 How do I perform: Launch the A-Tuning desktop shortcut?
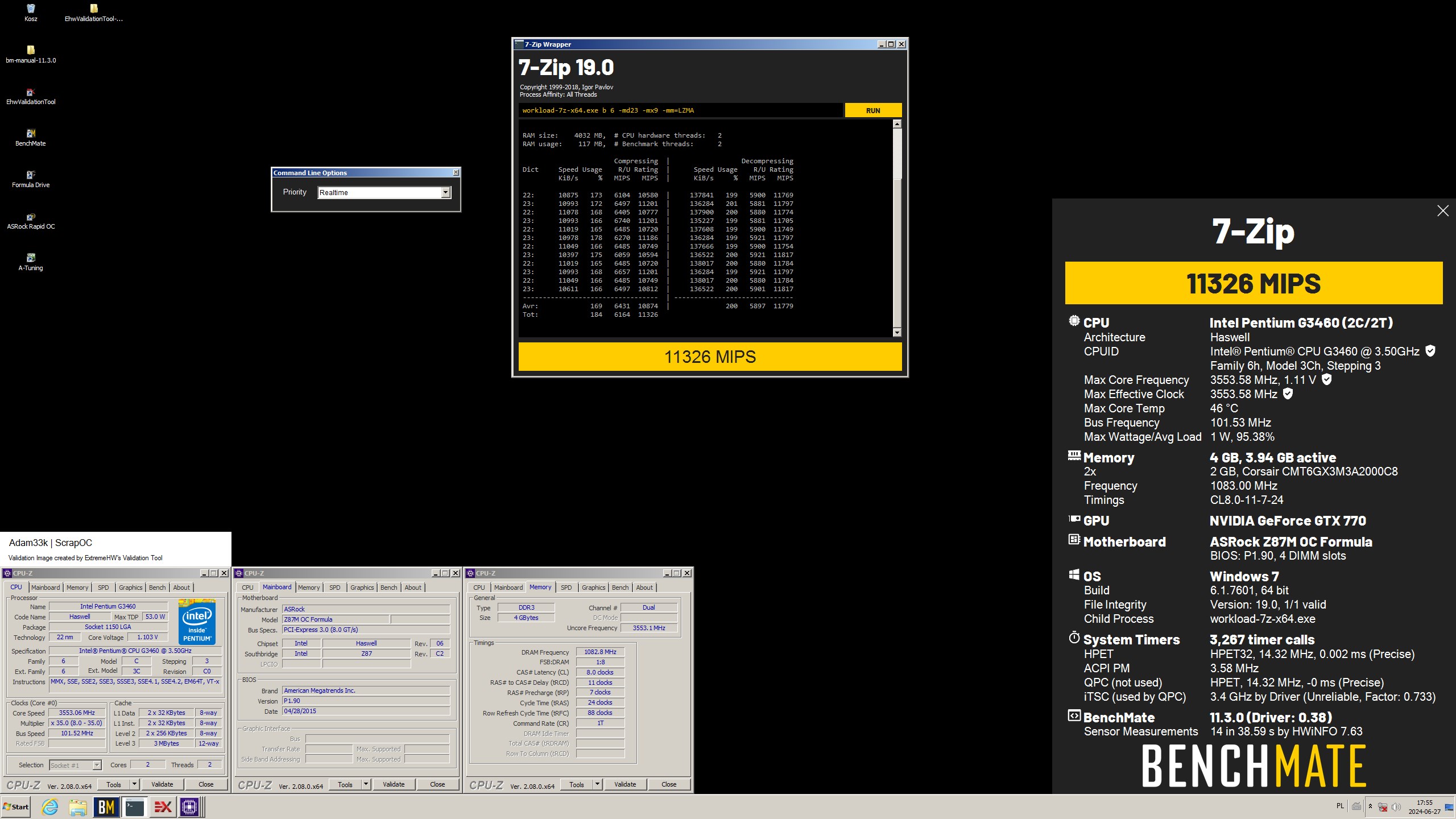[31, 262]
